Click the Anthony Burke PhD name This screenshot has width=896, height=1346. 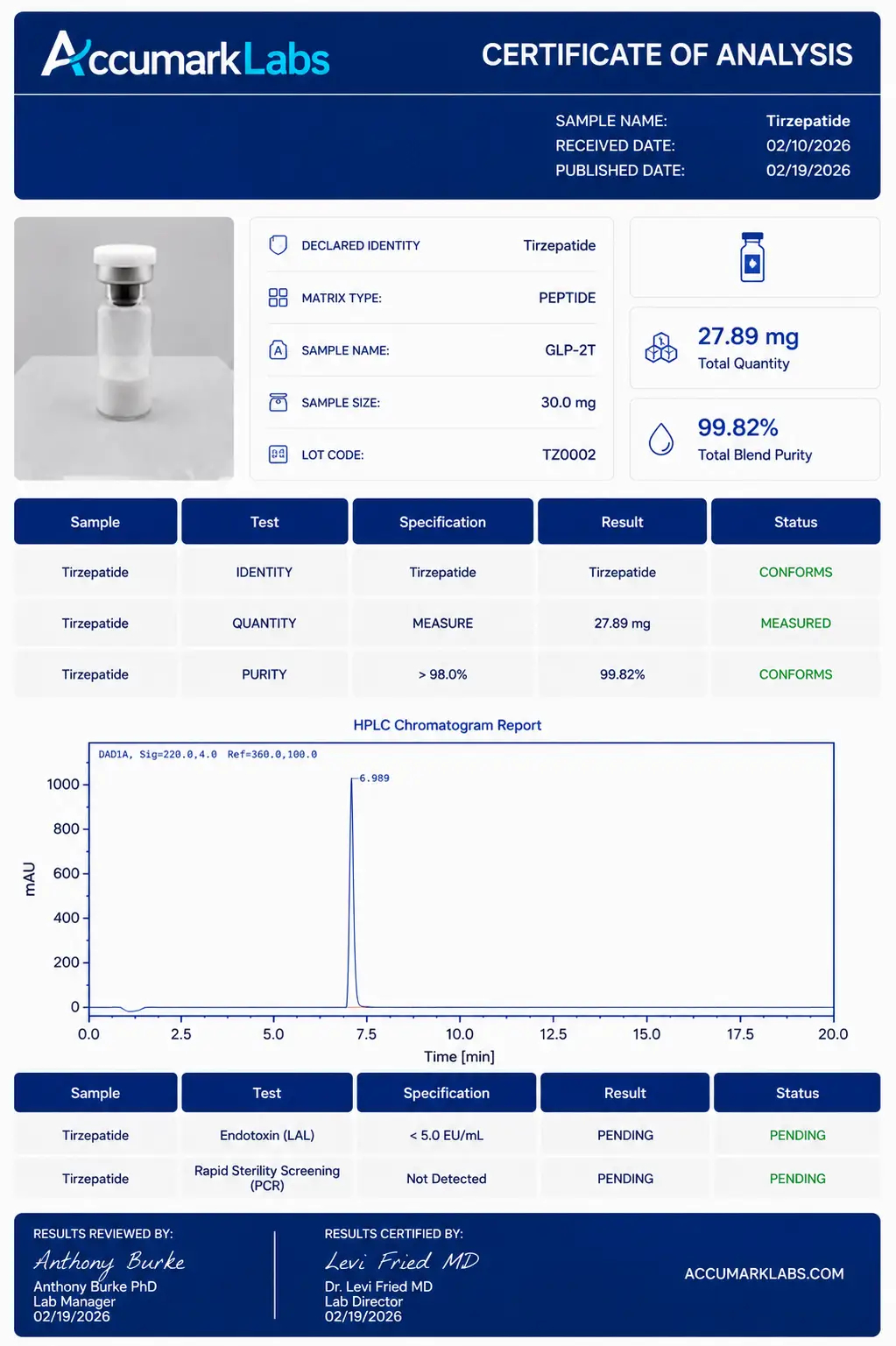coord(95,1286)
